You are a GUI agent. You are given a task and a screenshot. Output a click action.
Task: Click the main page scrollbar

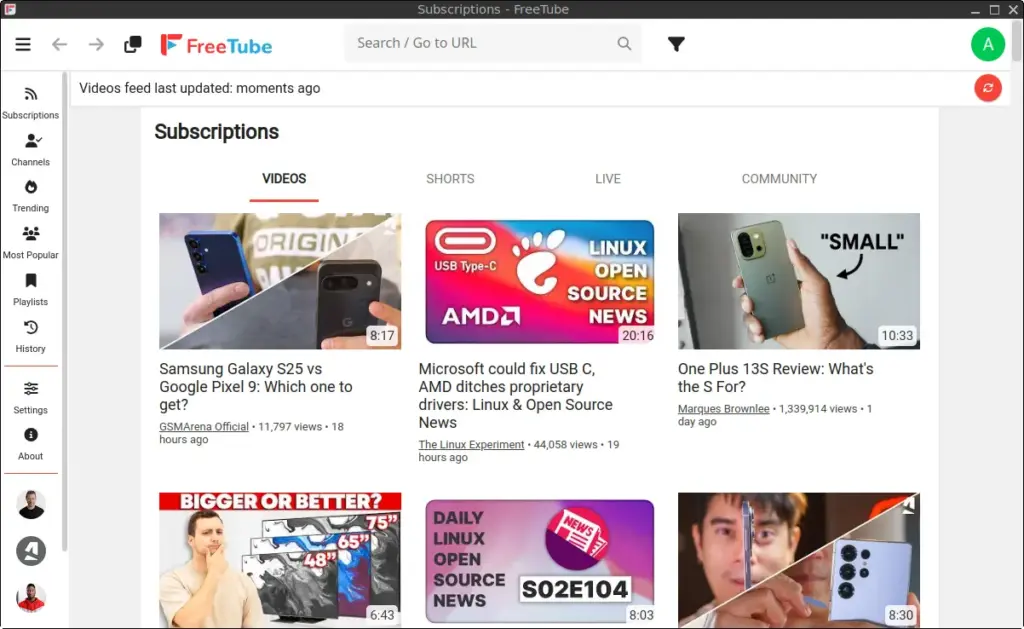(1016, 40)
